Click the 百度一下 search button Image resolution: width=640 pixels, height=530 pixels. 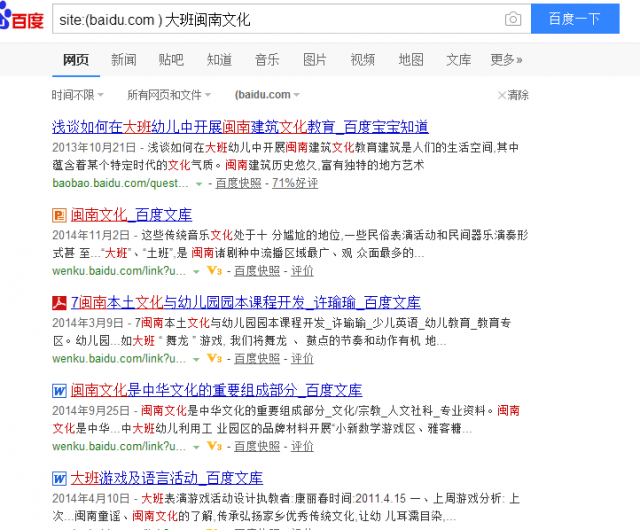(x=575, y=19)
